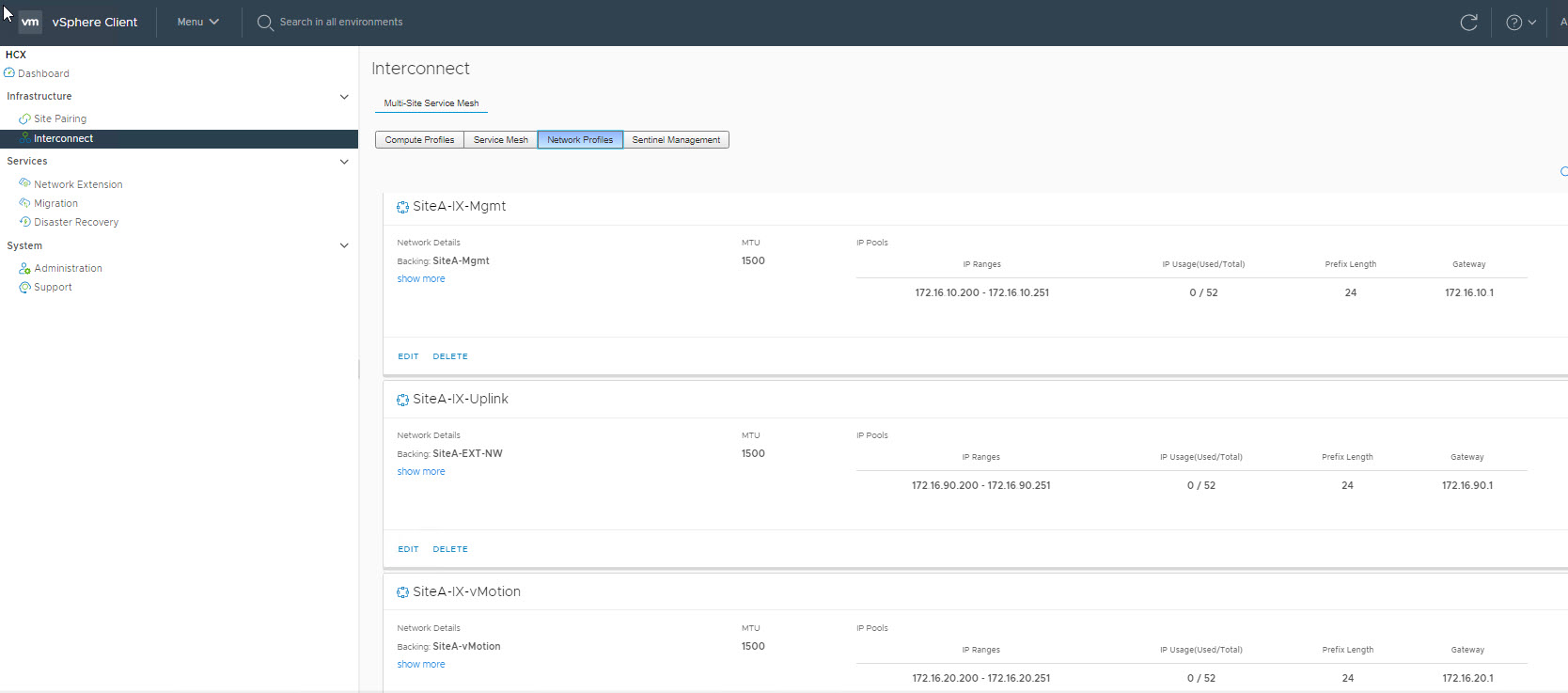Show more details for SiteA-IX-vMotion

pyautogui.click(x=420, y=664)
